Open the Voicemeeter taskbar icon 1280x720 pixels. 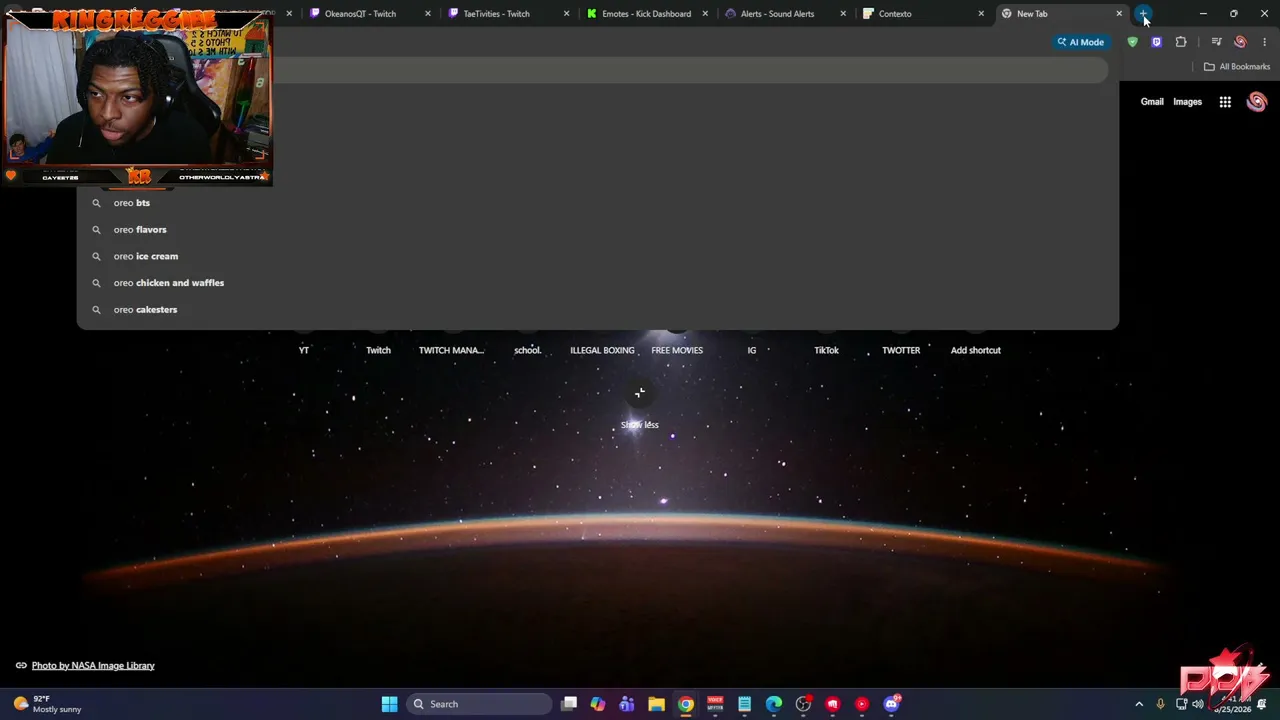point(715,704)
